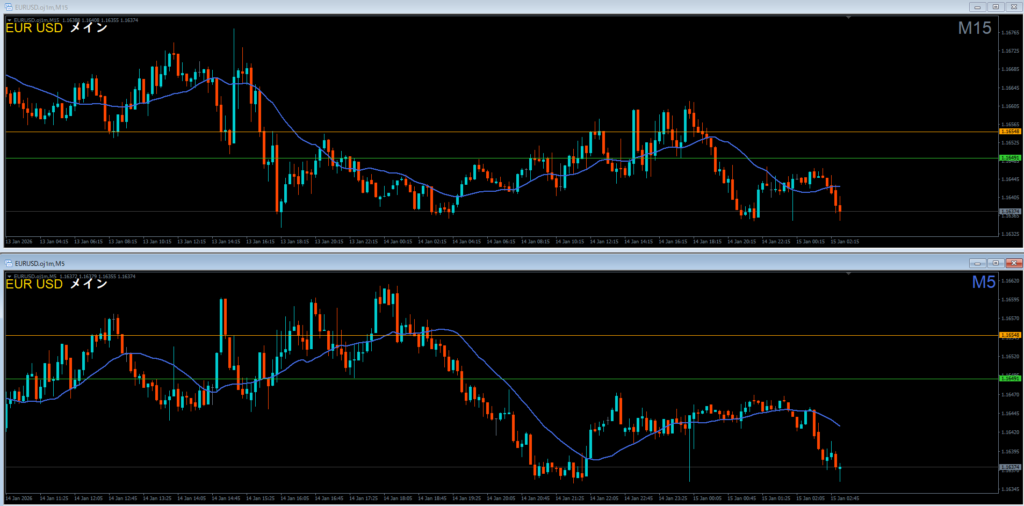Select gray 1.16374 current price tag in M15 chart

[1010, 212]
